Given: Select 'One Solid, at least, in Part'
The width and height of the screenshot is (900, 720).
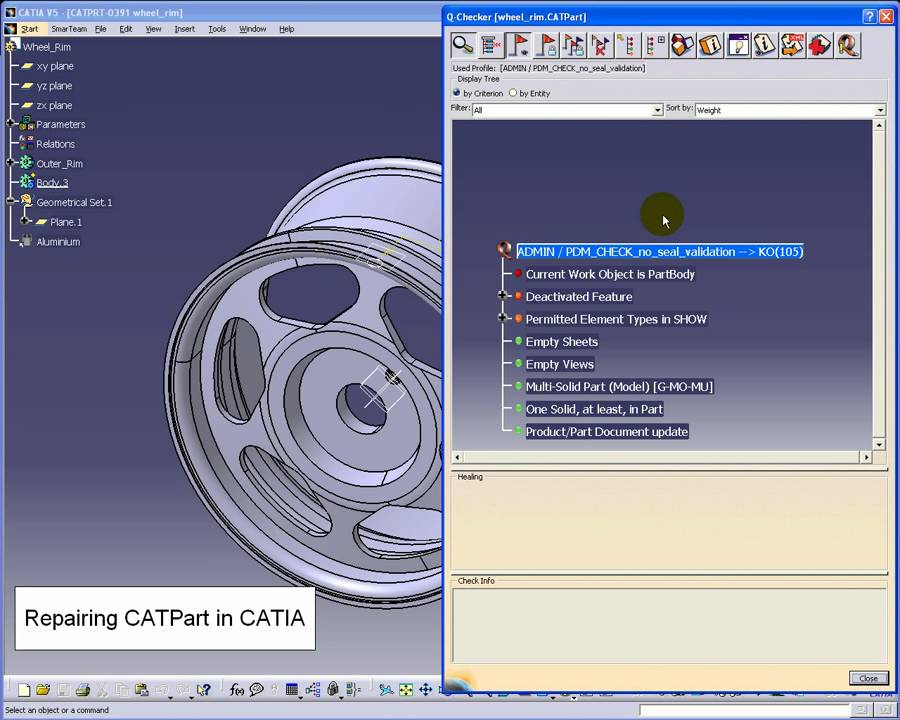Looking at the screenshot, I should click(594, 409).
